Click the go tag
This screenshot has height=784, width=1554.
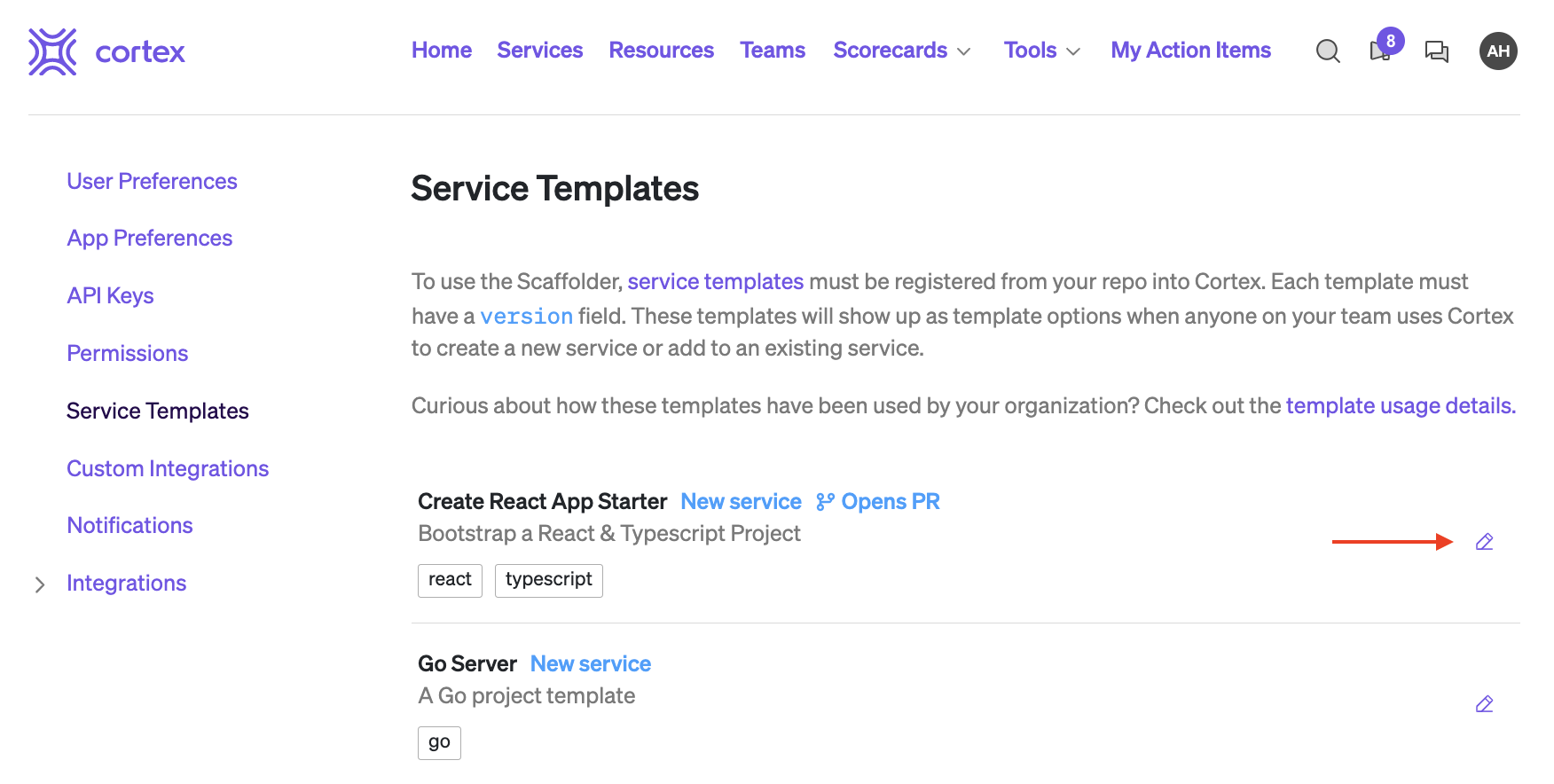[440, 743]
